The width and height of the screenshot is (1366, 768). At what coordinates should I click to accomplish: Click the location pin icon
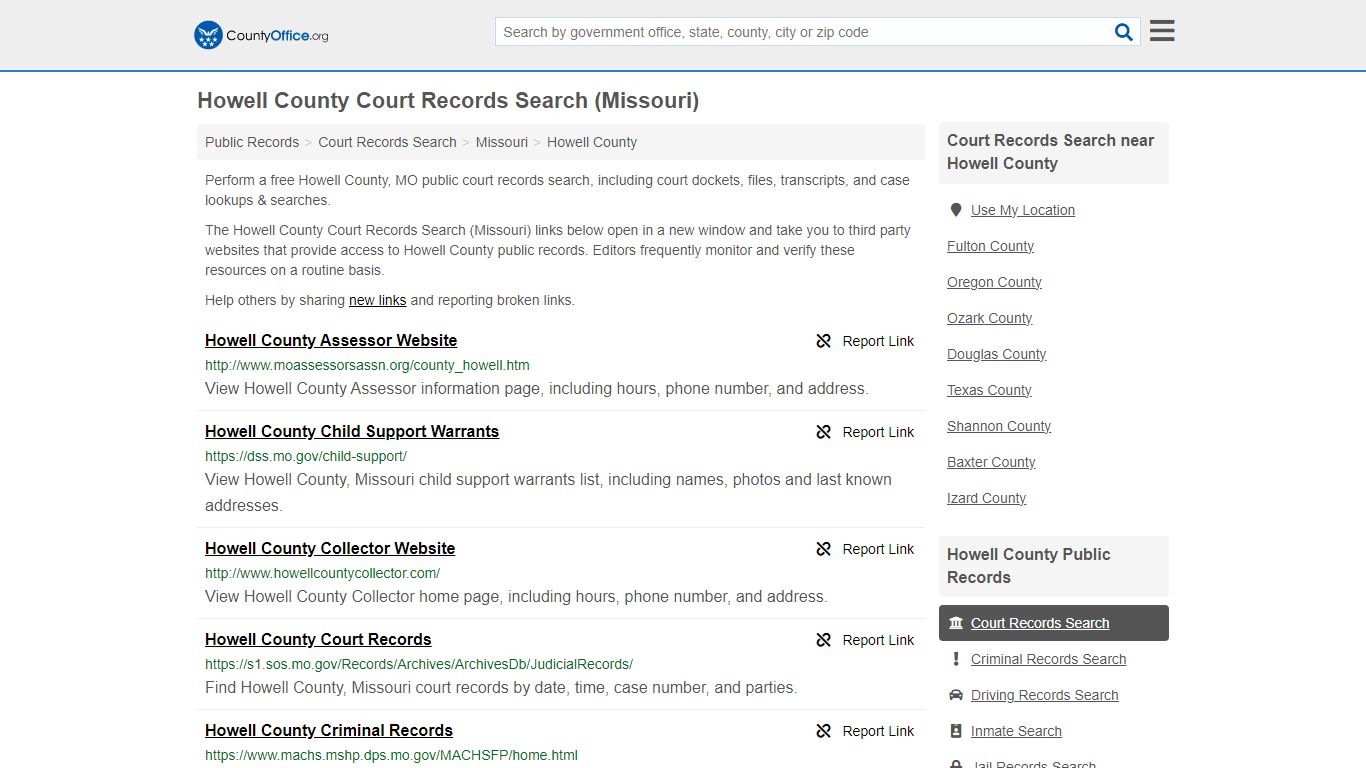point(956,210)
